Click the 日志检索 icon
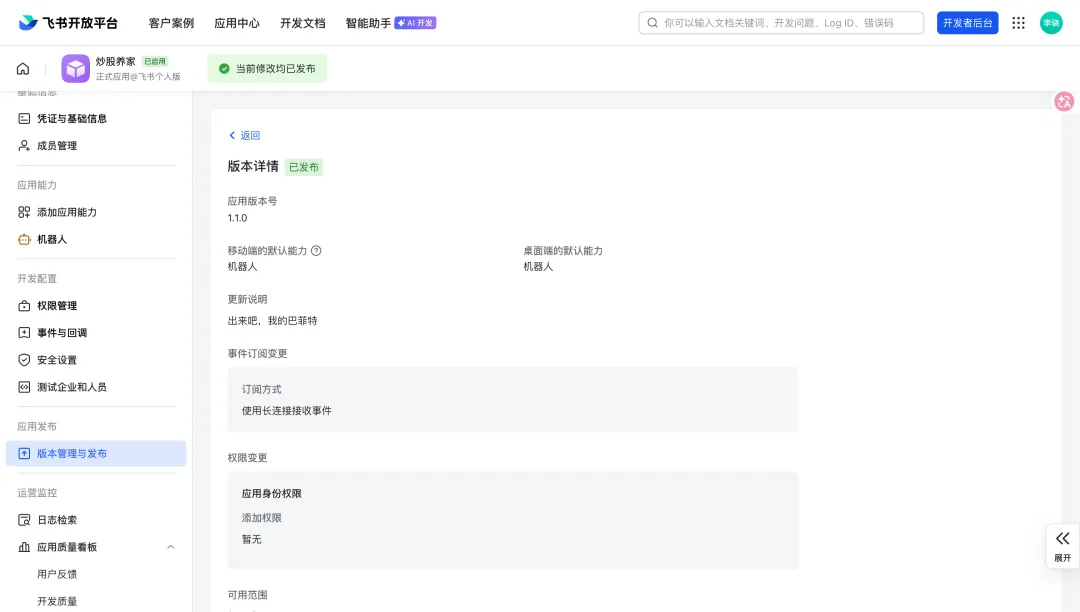This screenshot has height=612, width=1080. click(x=24, y=520)
